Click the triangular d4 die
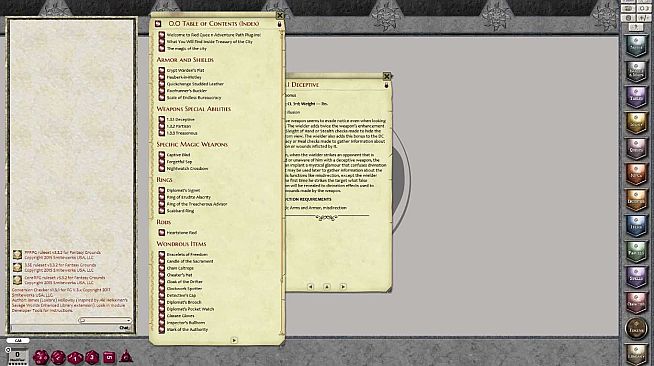The width and height of the screenshot is (654, 366). (x=126, y=357)
